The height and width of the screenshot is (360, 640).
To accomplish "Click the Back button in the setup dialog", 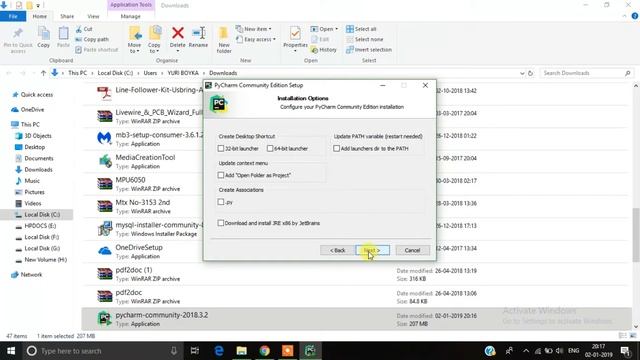I will [338, 250].
